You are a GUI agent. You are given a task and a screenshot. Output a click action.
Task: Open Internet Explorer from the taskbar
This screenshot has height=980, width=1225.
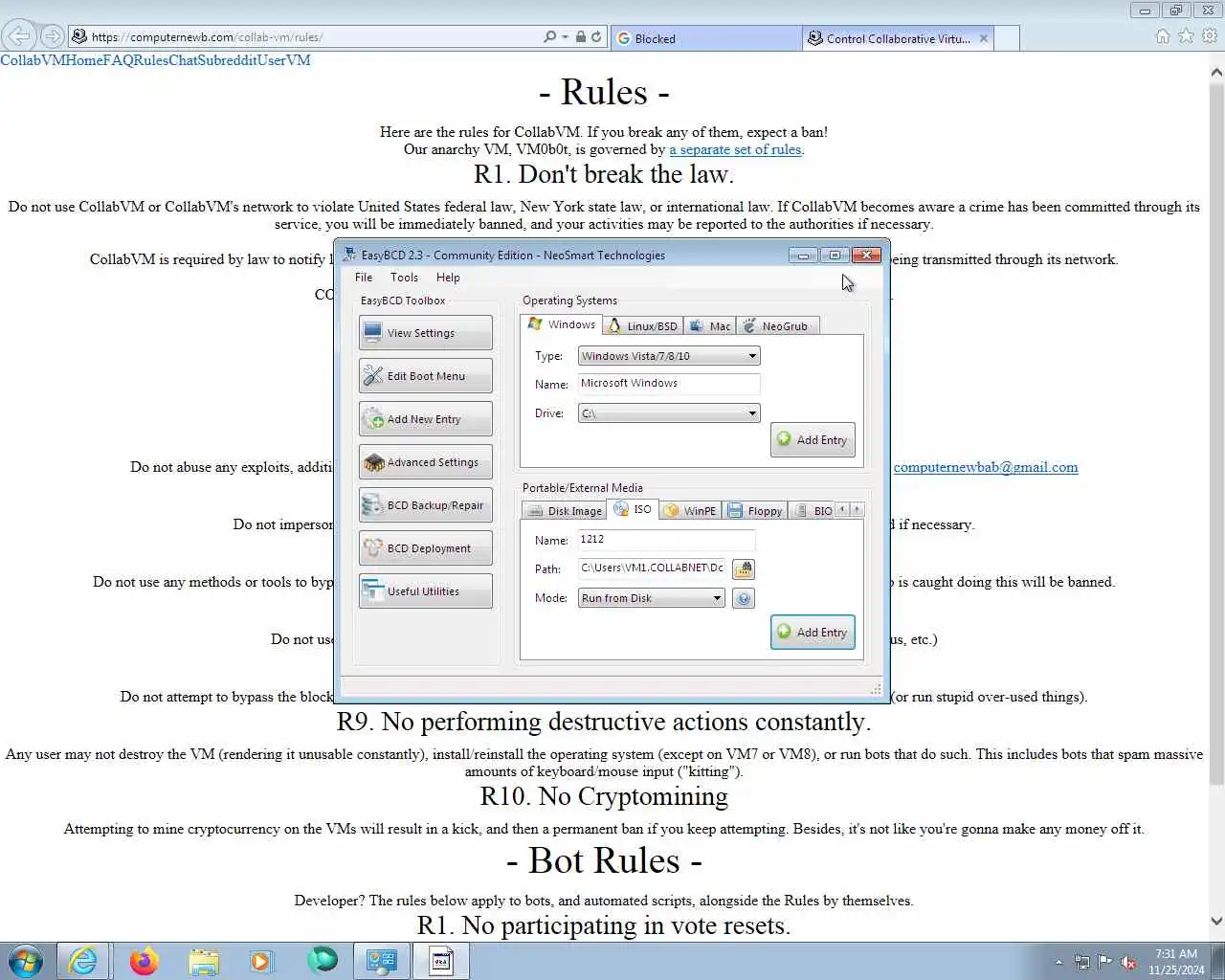pyautogui.click(x=83, y=961)
